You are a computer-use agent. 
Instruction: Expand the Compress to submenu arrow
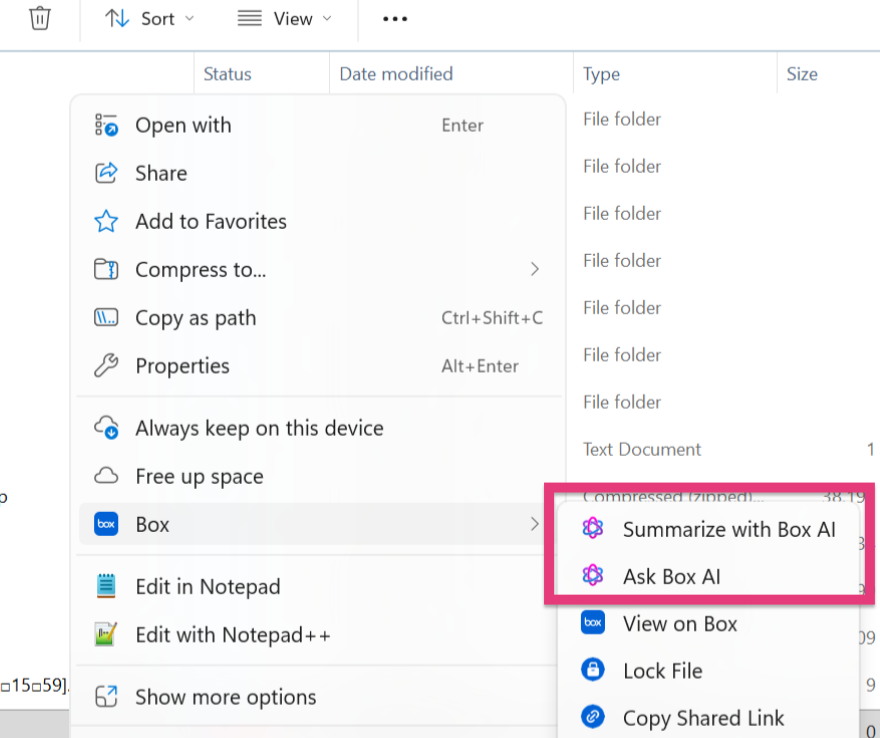535,269
